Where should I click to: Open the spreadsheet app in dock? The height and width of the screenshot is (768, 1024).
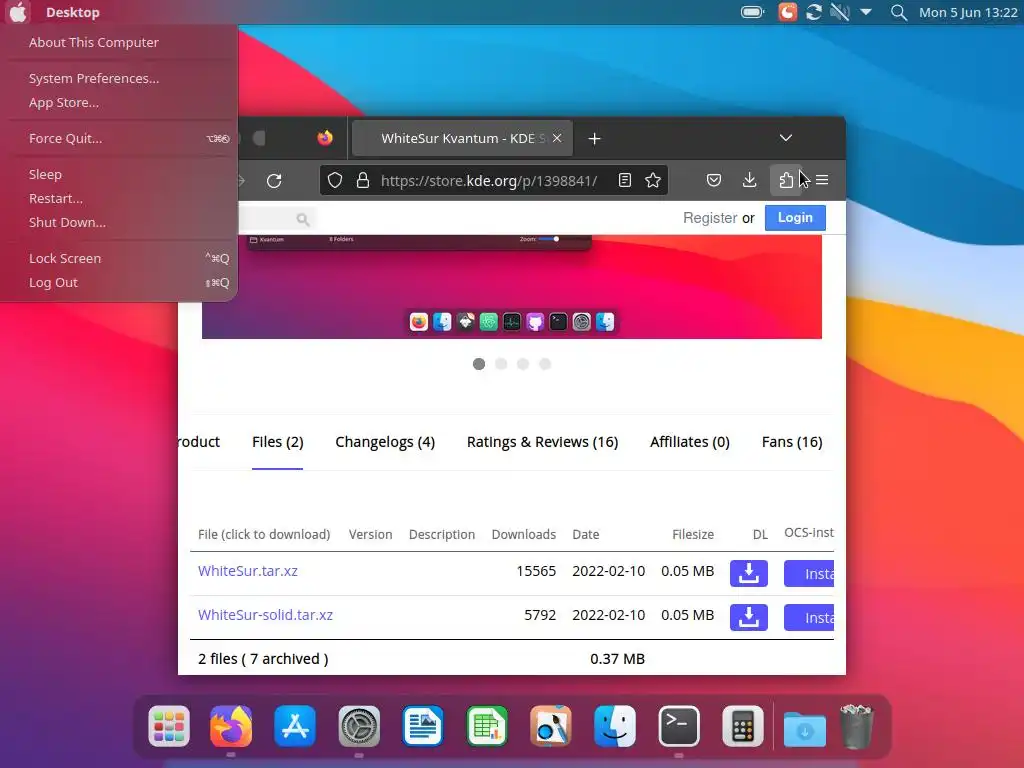487,726
